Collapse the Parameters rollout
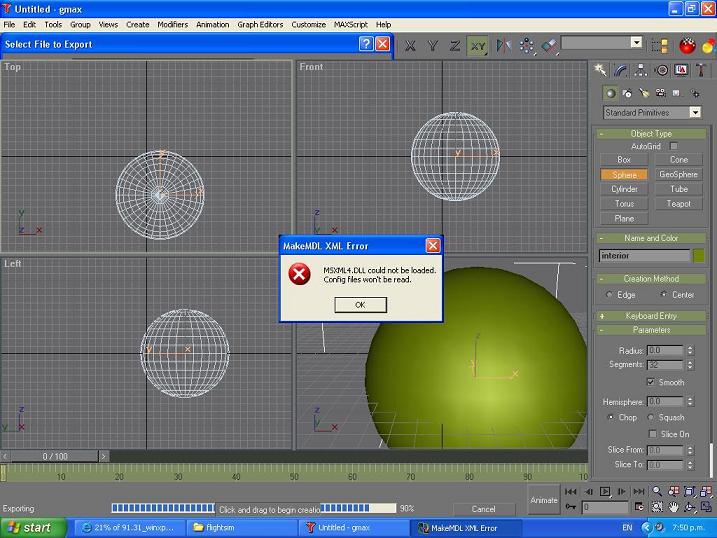Screen dimensions: 717x538 pyautogui.click(x=651, y=330)
